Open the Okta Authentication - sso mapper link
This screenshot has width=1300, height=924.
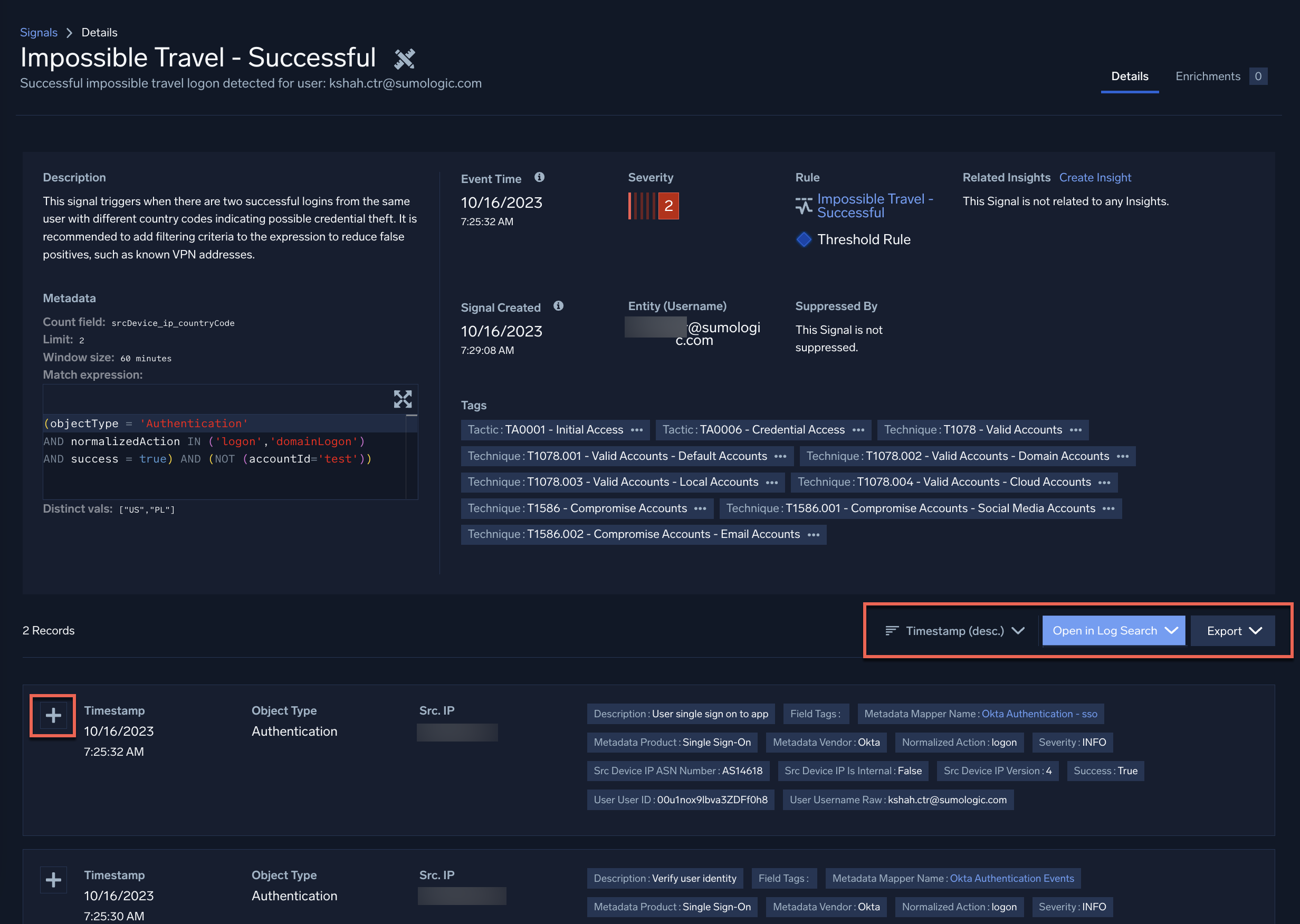coord(1039,714)
